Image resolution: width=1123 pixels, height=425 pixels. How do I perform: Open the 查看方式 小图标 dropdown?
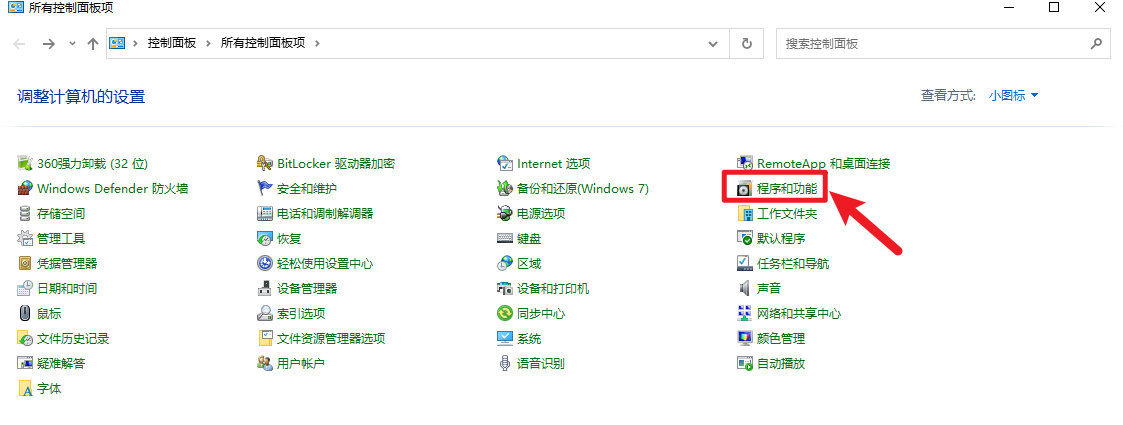tap(1013, 96)
